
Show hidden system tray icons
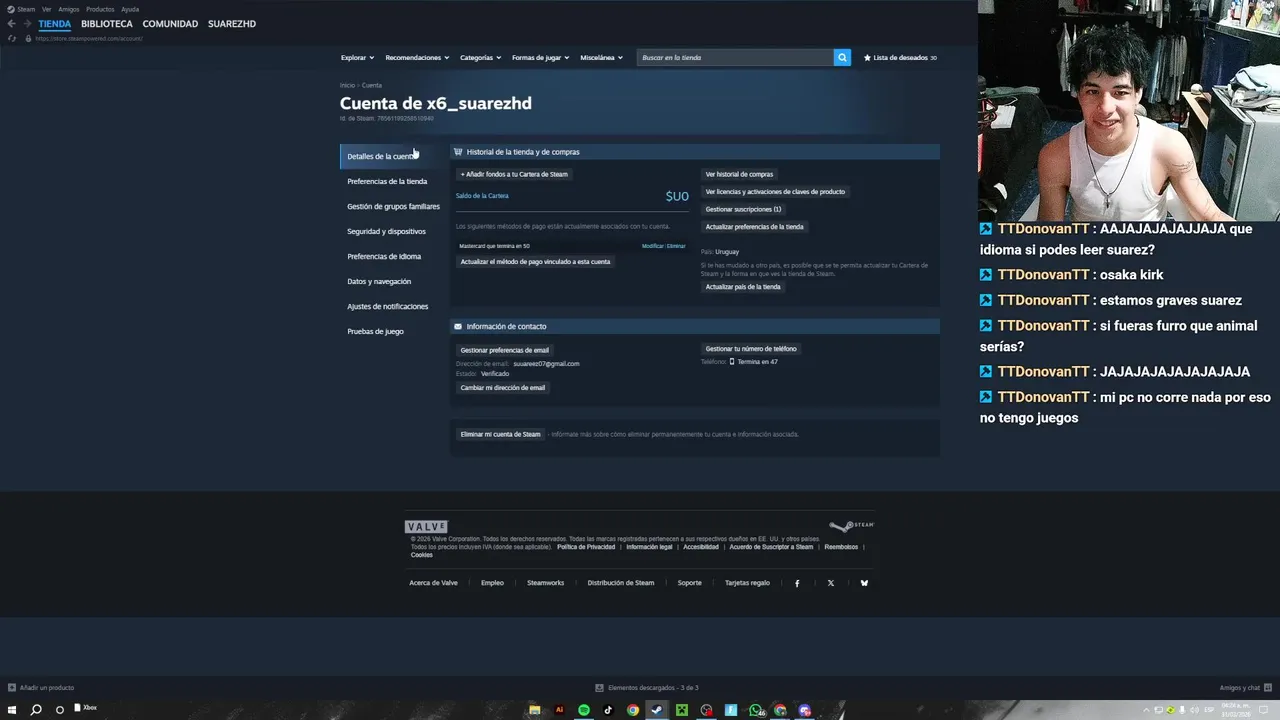pos(1148,710)
